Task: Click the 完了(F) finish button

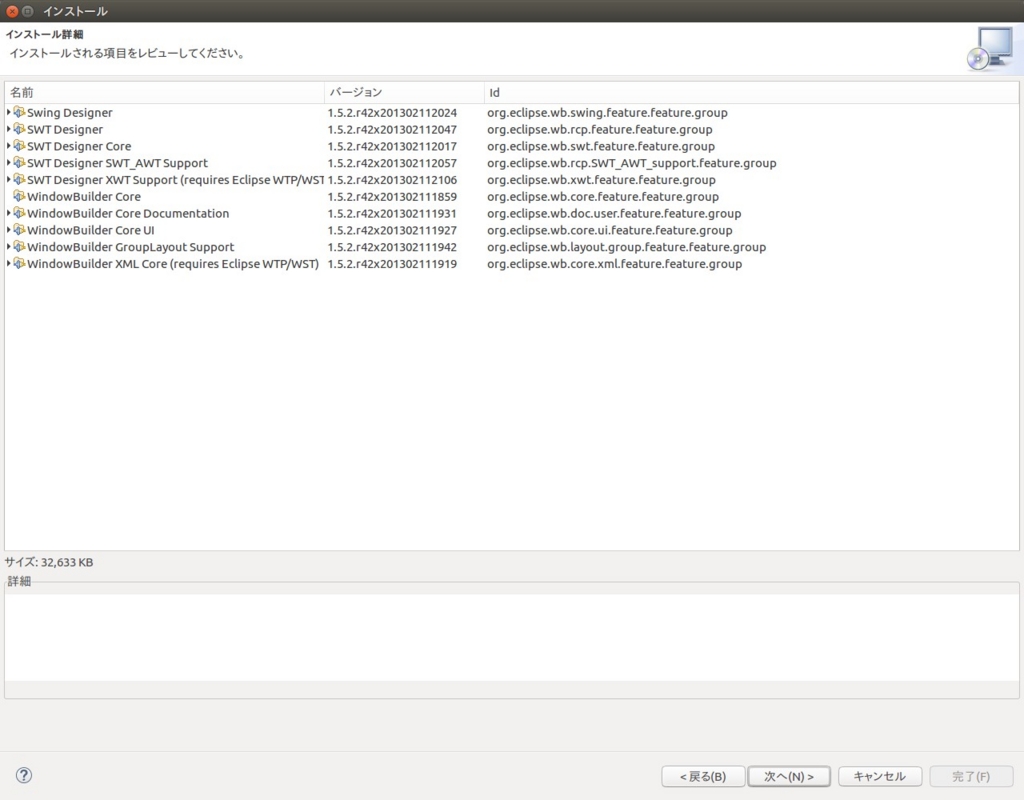Action: [971, 776]
